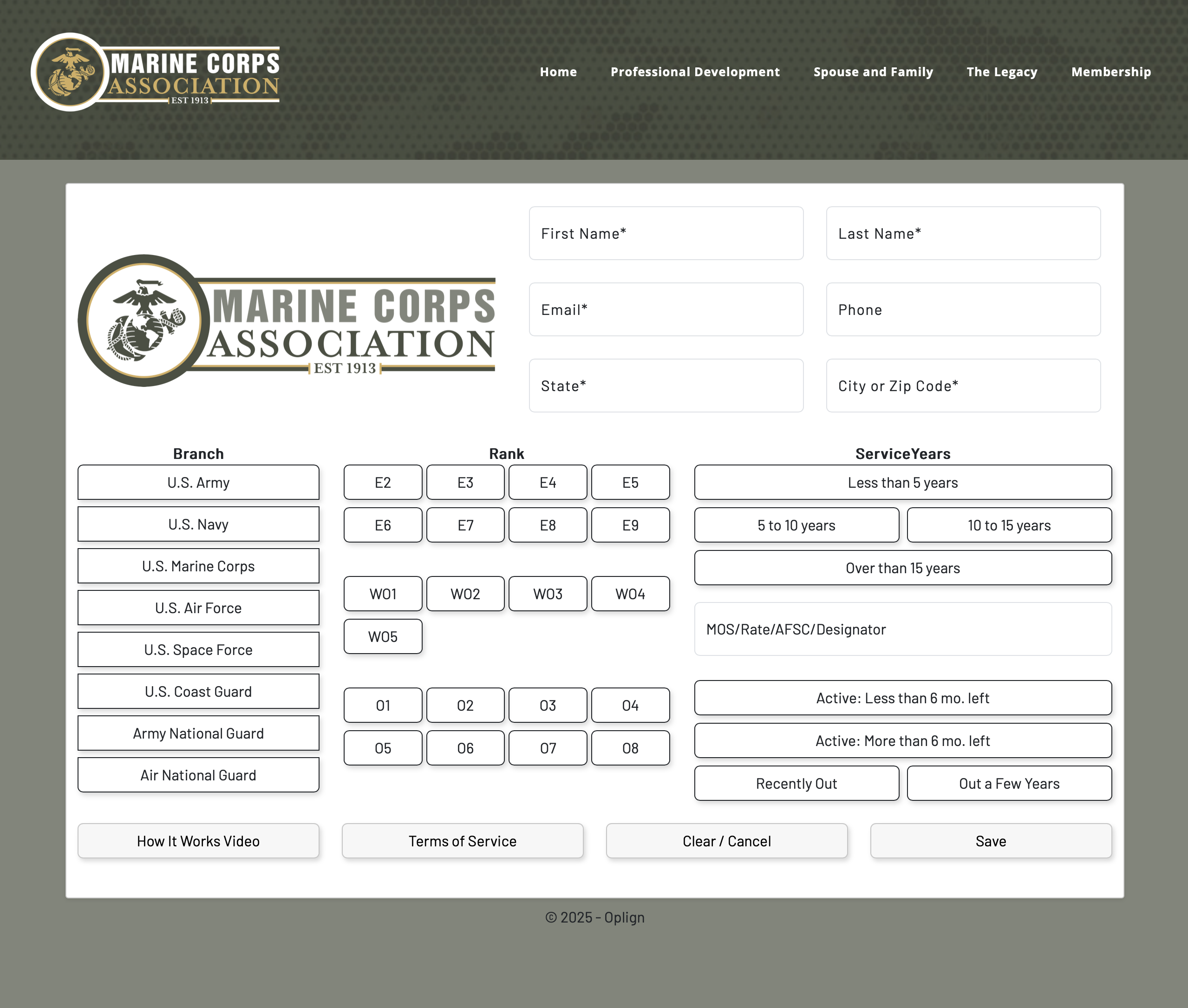Select officer rank O8
Image resolution: width=1188 pixels, height=1008 pixels.
pyautogui.click(x=630, y=748)
